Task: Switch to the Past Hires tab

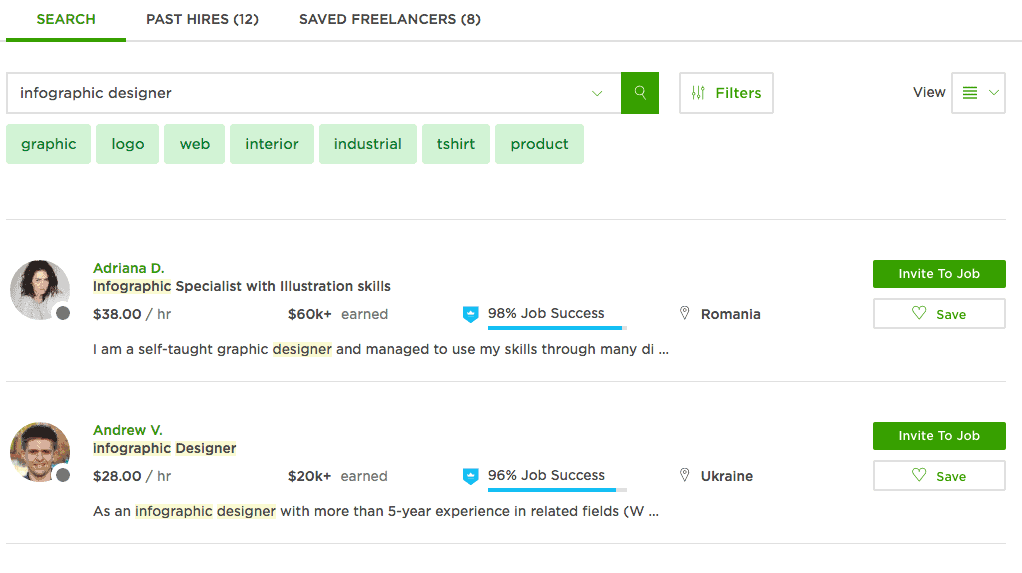Action: pos(202,20)
